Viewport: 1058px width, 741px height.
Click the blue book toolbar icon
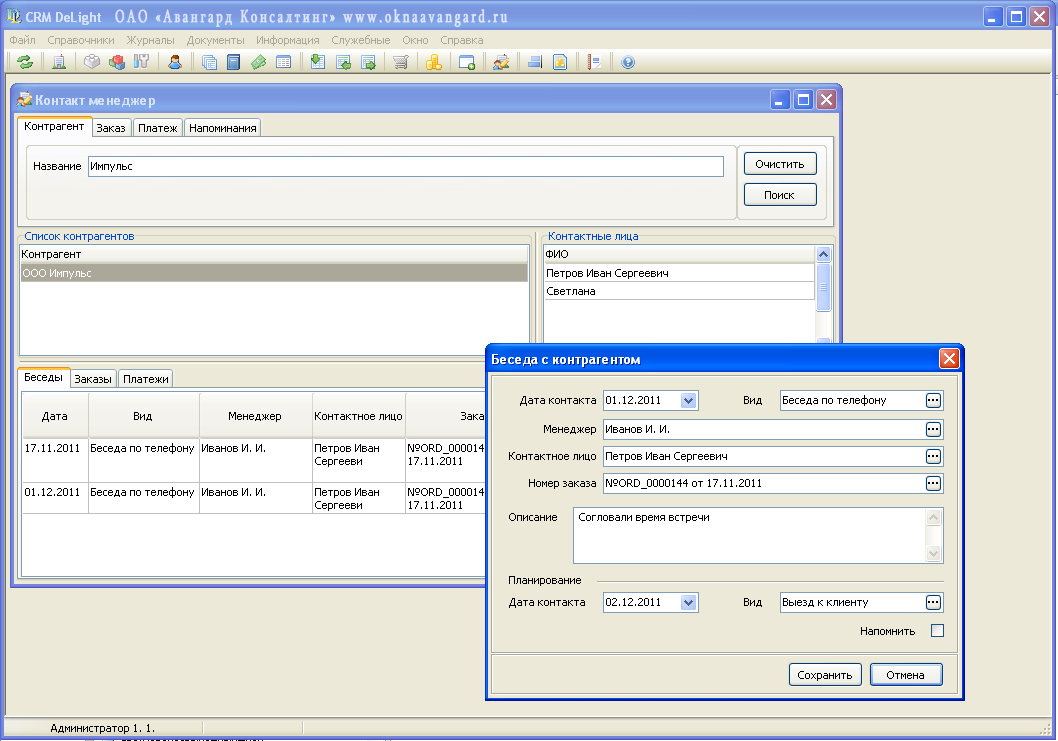coord(233,62)
